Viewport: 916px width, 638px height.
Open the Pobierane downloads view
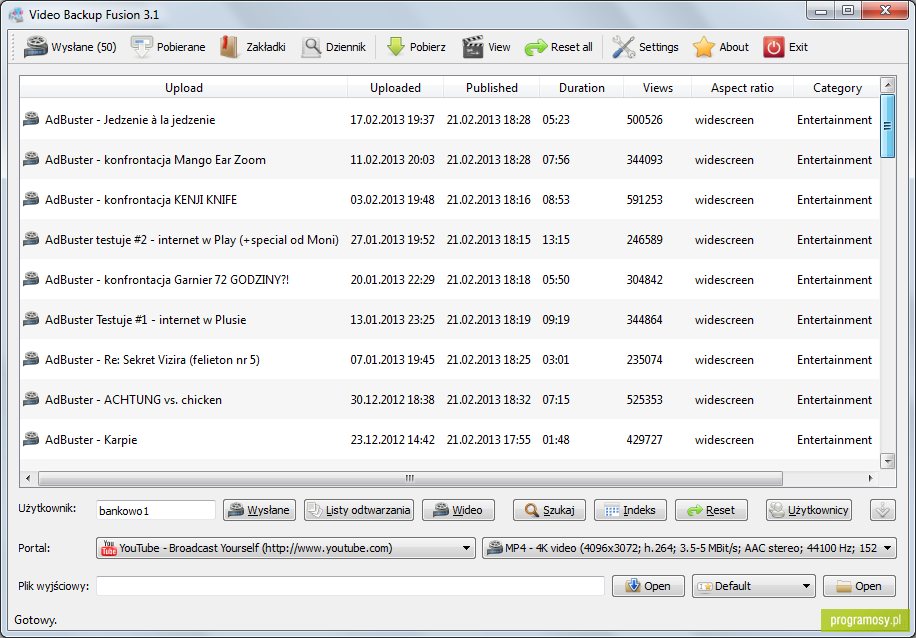click(x=168, y=47)
